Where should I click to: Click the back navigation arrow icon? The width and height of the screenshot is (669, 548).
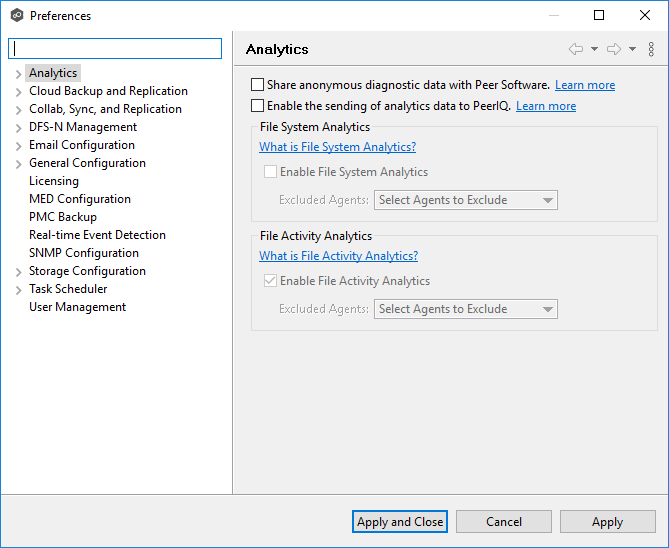pyautogui.click(x=576, y=49)
